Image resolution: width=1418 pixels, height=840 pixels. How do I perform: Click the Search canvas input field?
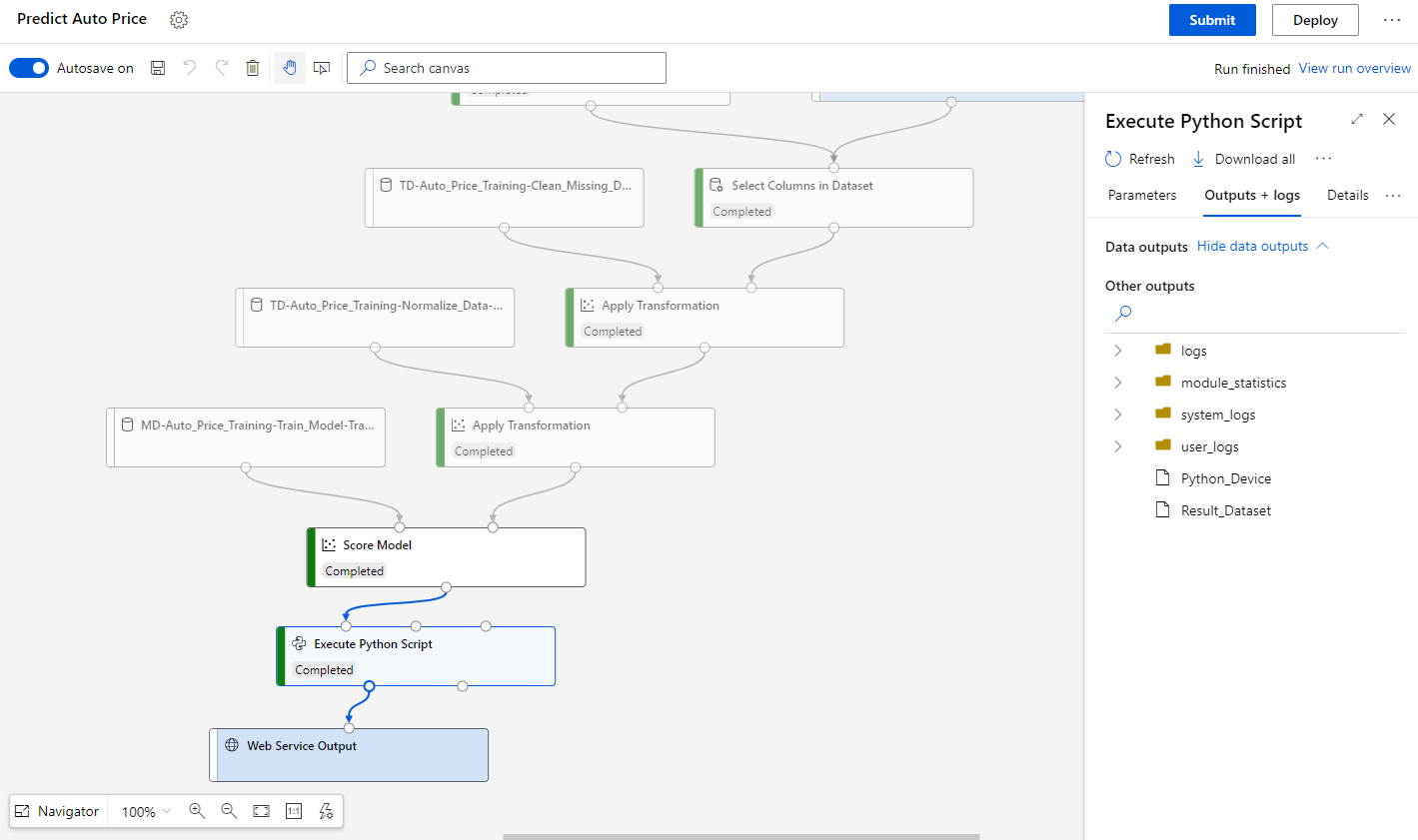507,68
